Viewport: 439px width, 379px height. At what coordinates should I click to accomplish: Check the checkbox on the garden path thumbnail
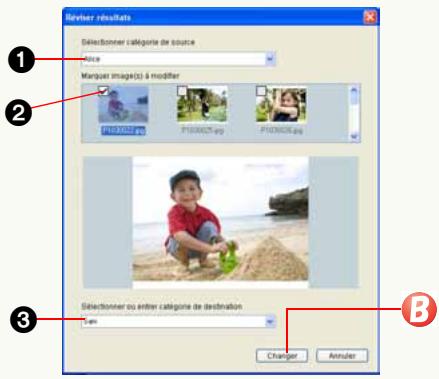tap(182, 90)
